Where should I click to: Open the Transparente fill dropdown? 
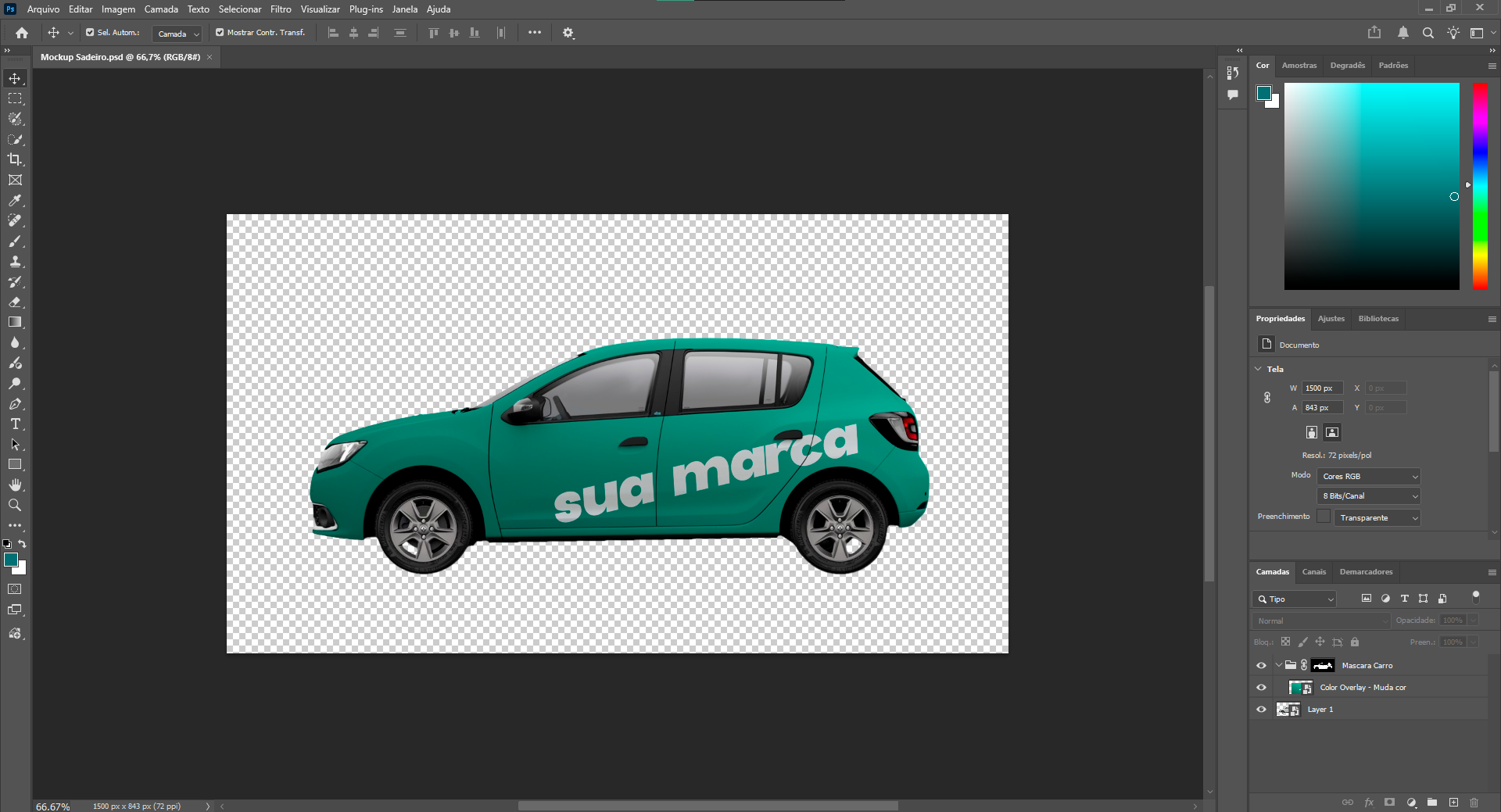1377,517
